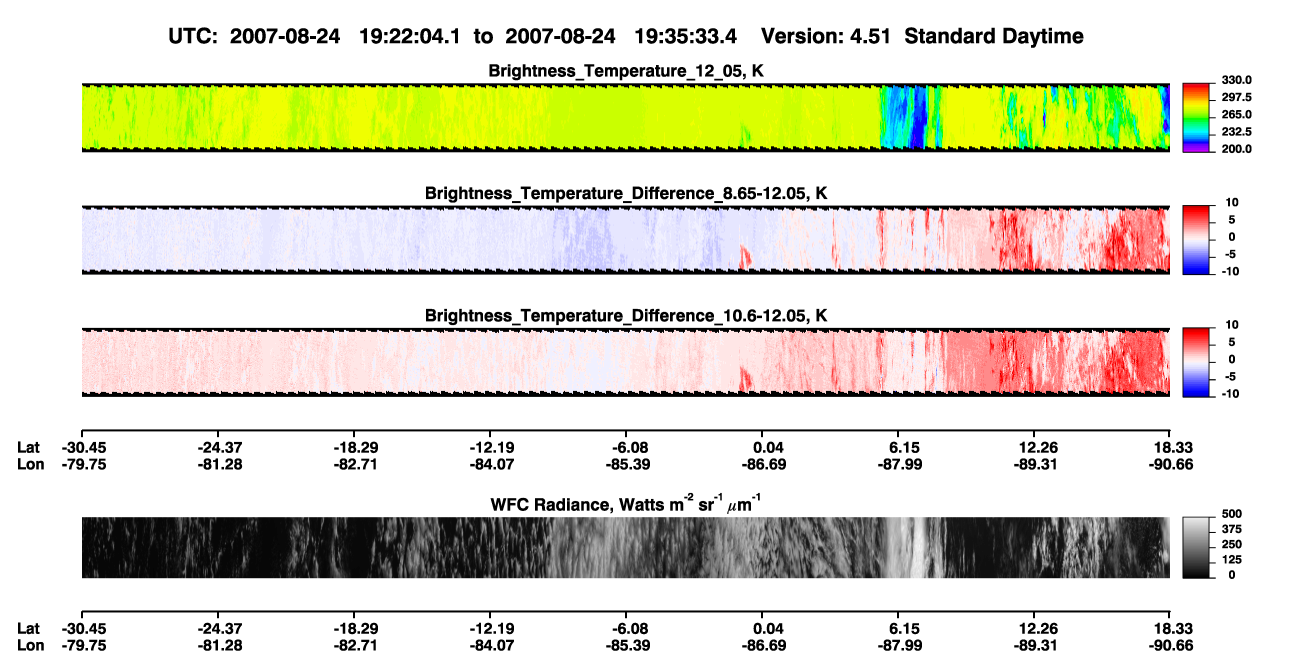Click longitude -82.71 under the WFC Radiance panel
The height and width of the screenshot is (667, 1300).
pyautogui.click(x=356, y=646)
